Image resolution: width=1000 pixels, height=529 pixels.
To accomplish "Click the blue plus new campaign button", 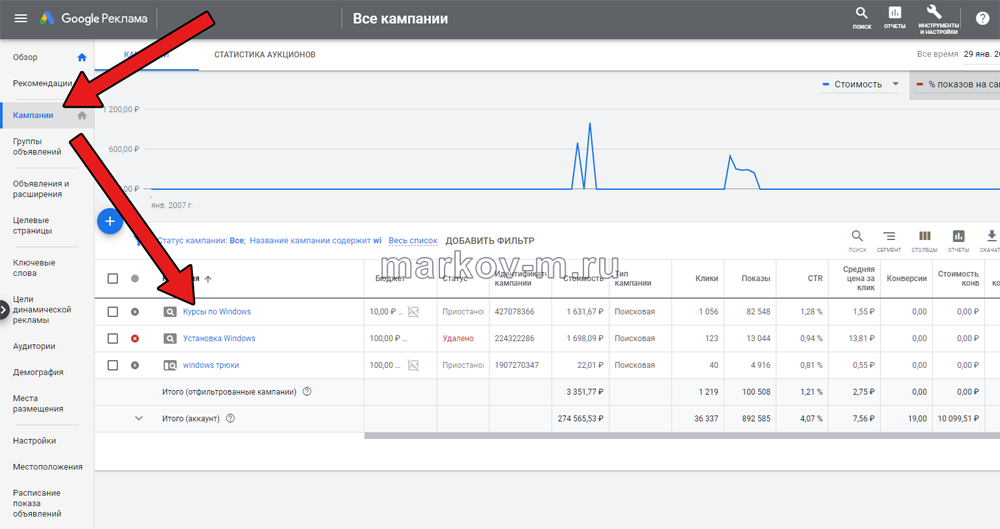I will (x=110, y=221).
